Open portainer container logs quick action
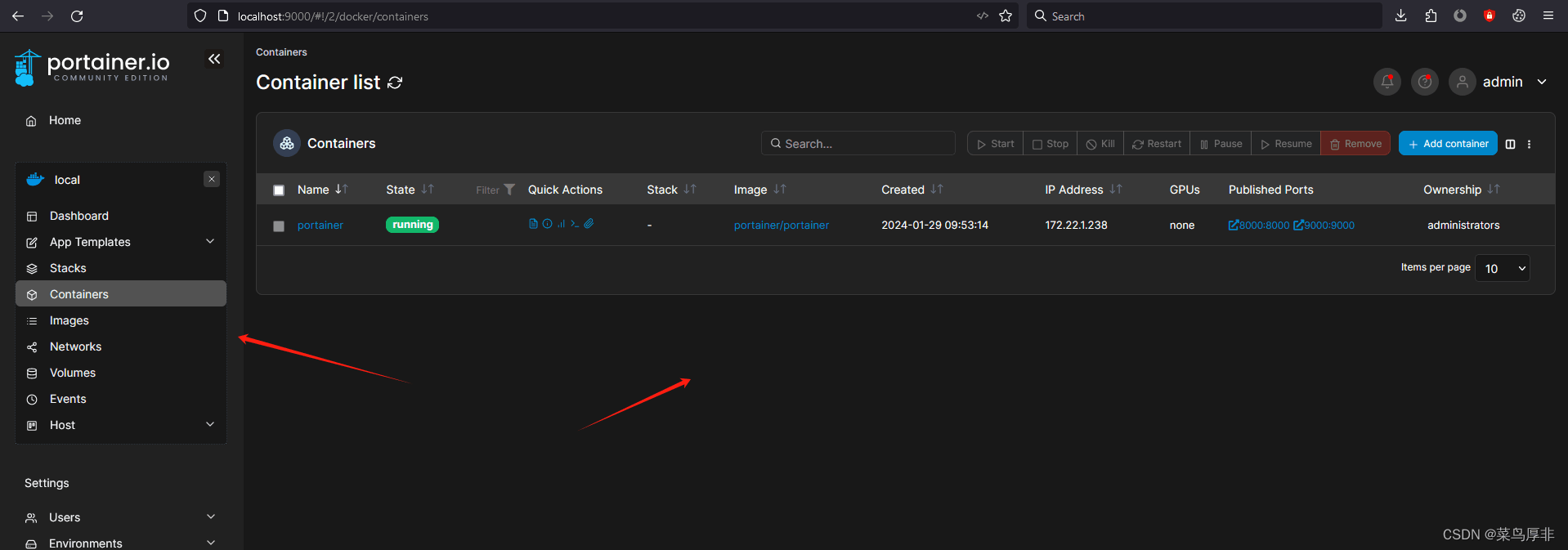 (533, 224)
